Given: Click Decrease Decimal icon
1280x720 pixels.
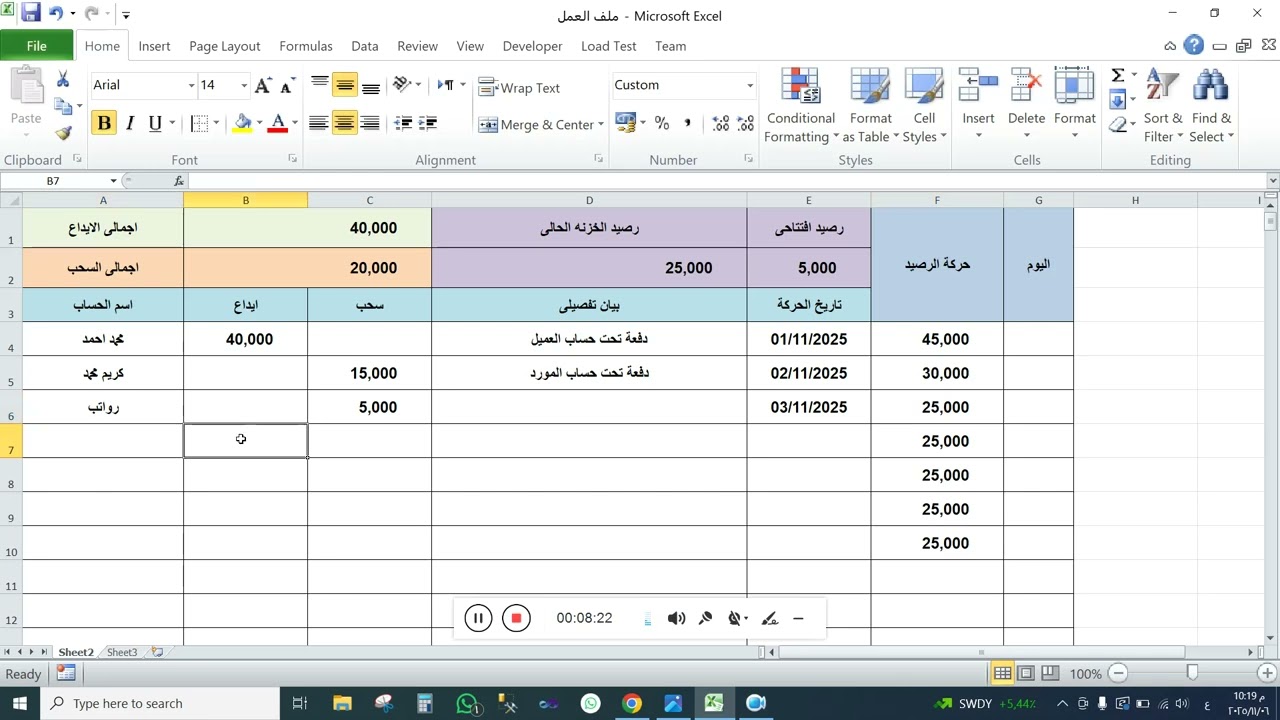Looking at the screenshot, I should [x=745, y=123].
